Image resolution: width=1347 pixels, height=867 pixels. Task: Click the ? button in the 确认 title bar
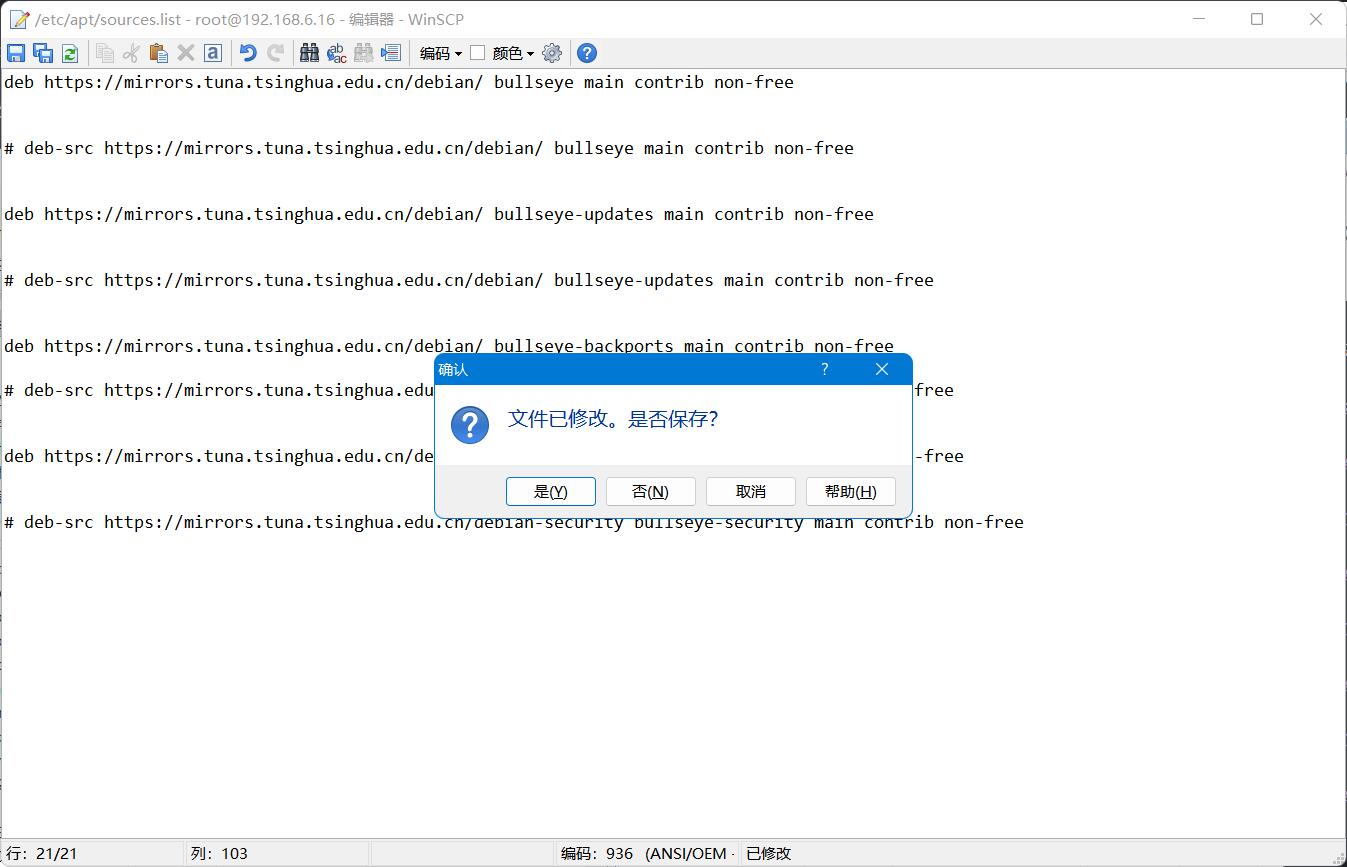click(x=825, y=369)
